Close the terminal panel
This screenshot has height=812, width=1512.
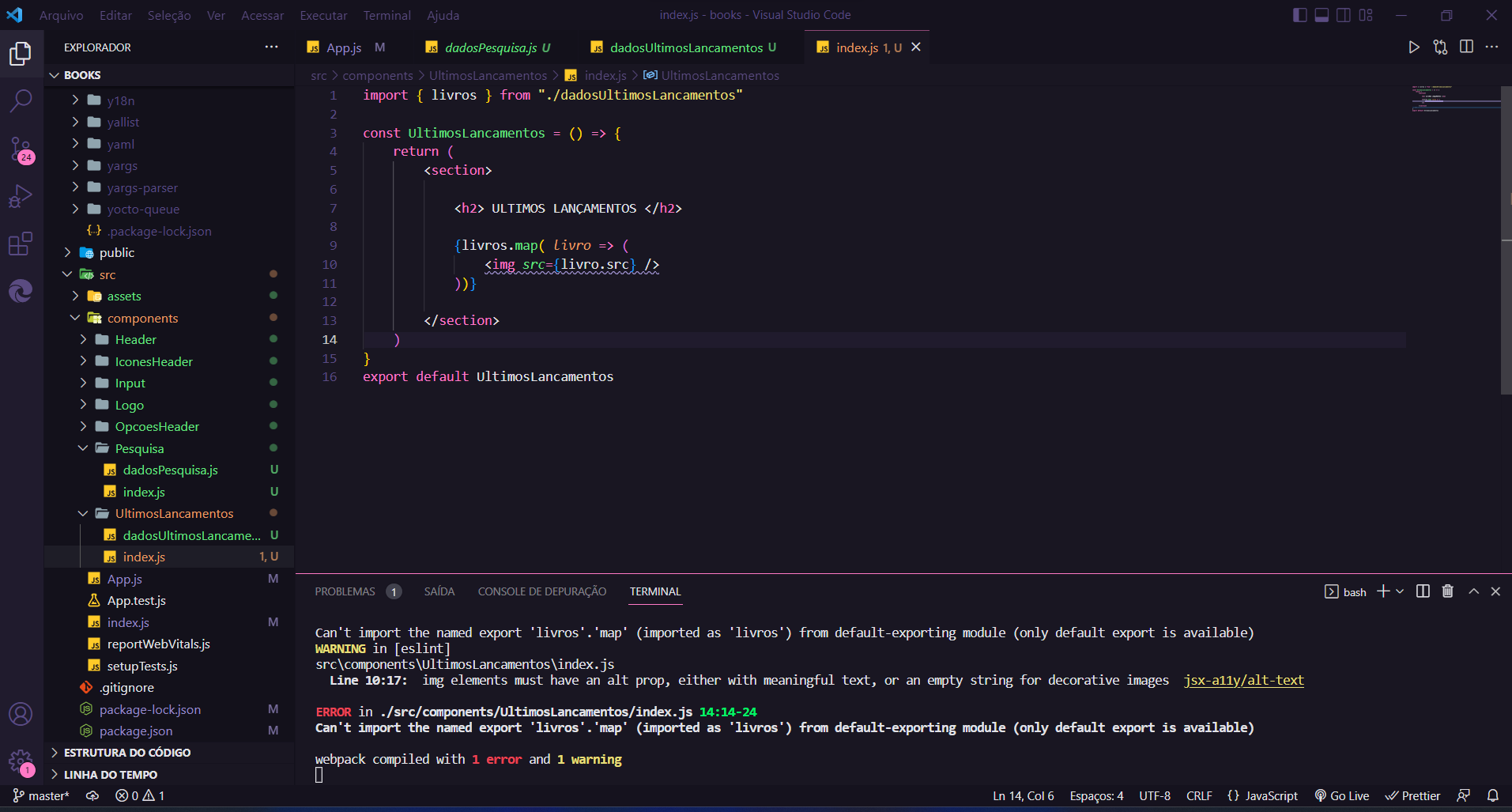[1495, 591]
